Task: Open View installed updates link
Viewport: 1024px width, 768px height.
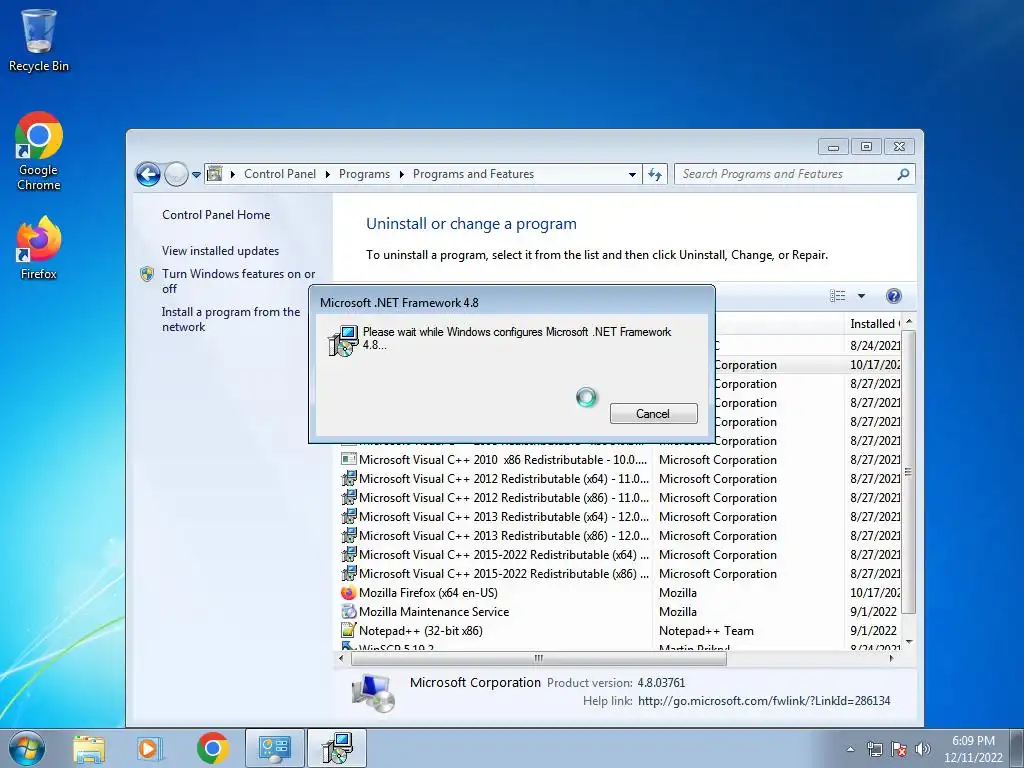Action: 220,251
